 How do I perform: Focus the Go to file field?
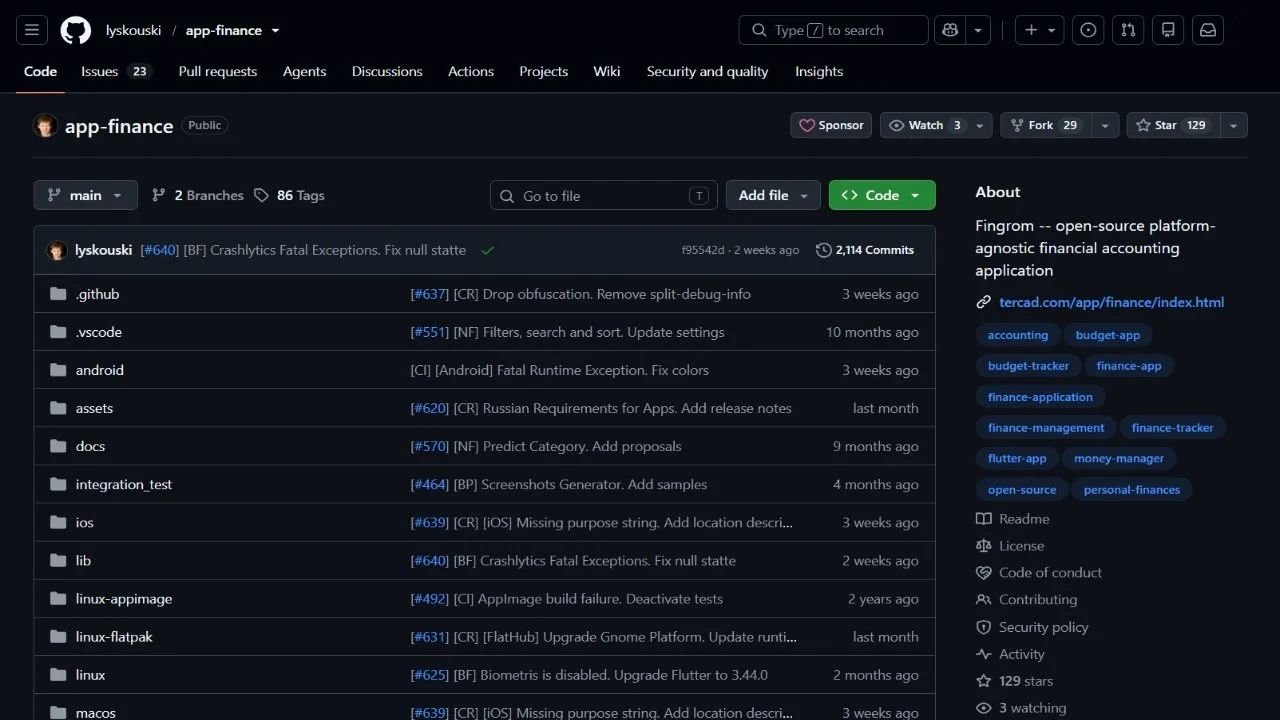(x=604, y=195)
